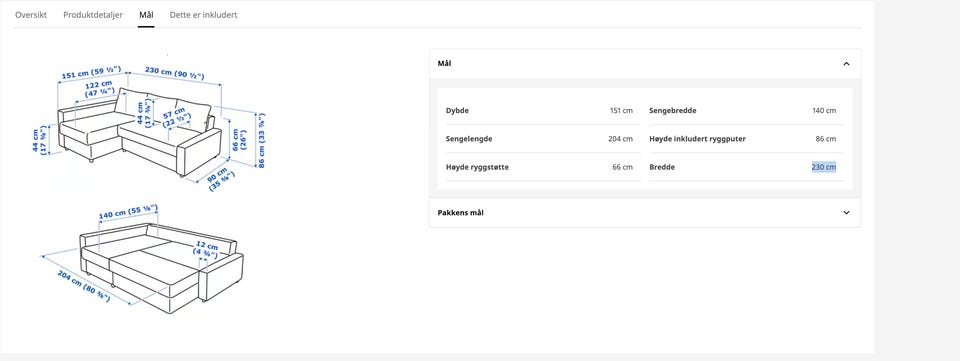Click the Bredde measurement label
This screenshot has height=361, width=960.
click(x=662, y=167)
